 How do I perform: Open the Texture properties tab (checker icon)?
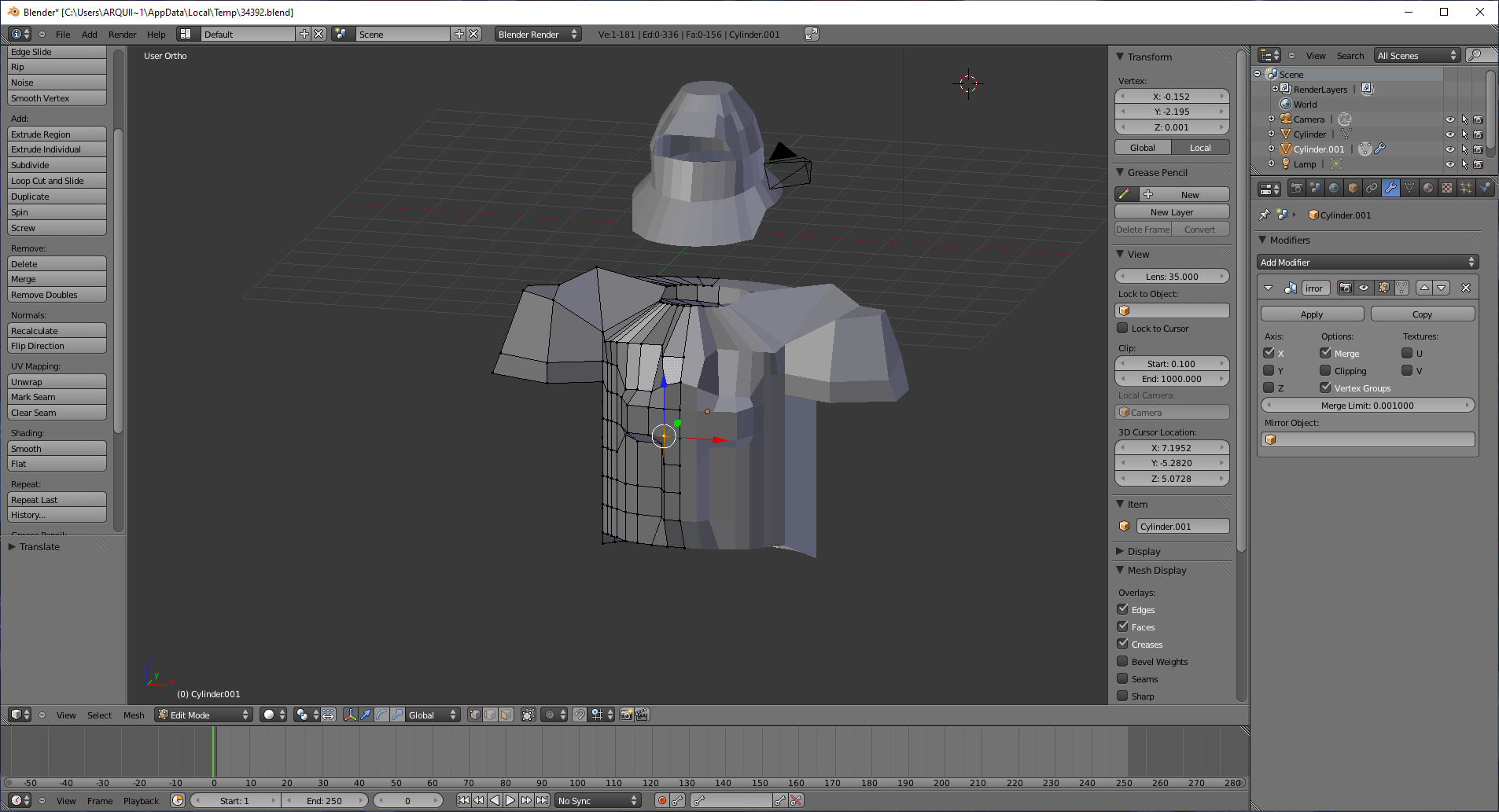pyautogui.click(x=1447, y=188)
